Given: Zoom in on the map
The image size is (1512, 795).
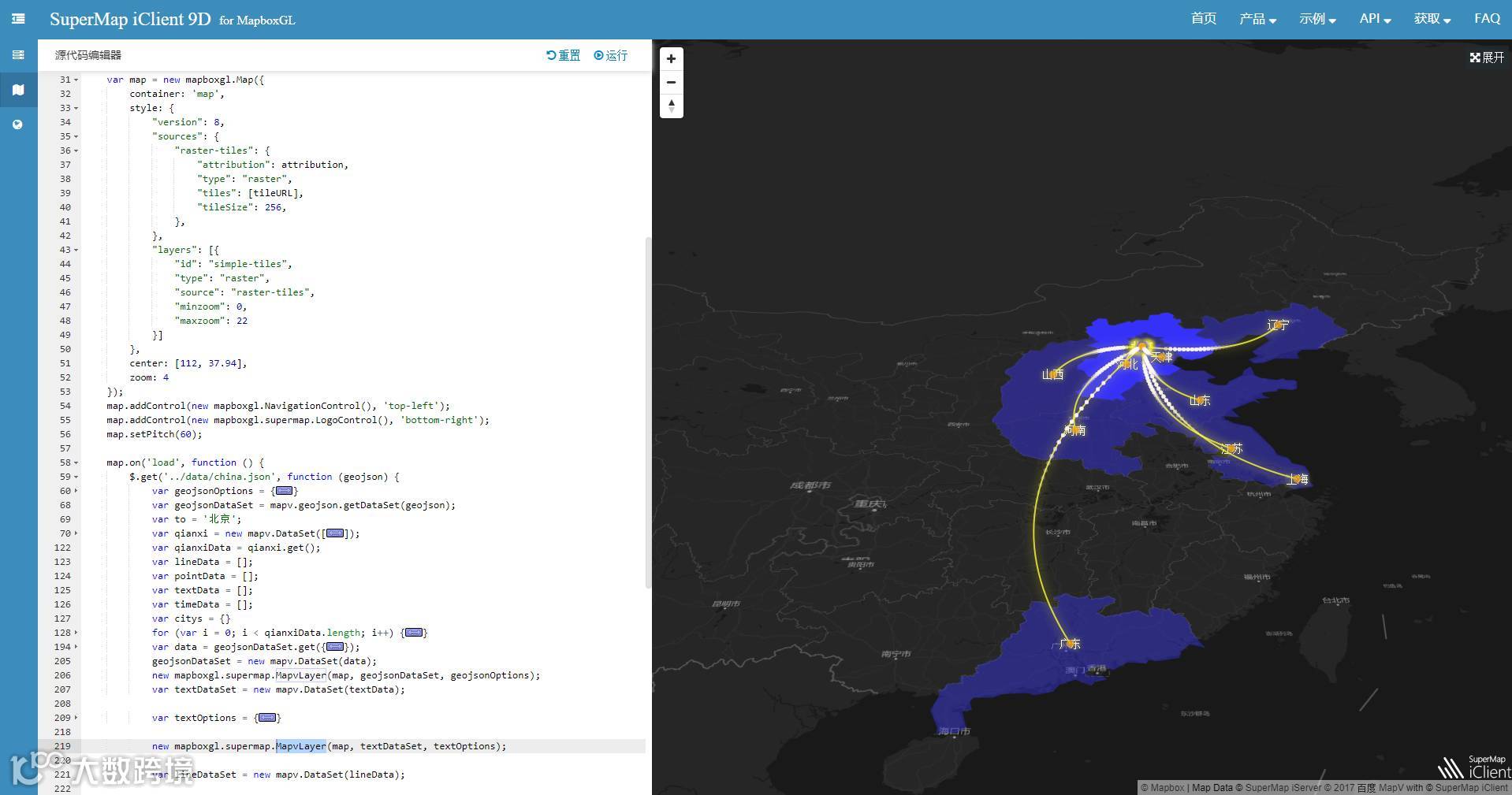Looking at the screenshot, I should [x=671, y=58].
